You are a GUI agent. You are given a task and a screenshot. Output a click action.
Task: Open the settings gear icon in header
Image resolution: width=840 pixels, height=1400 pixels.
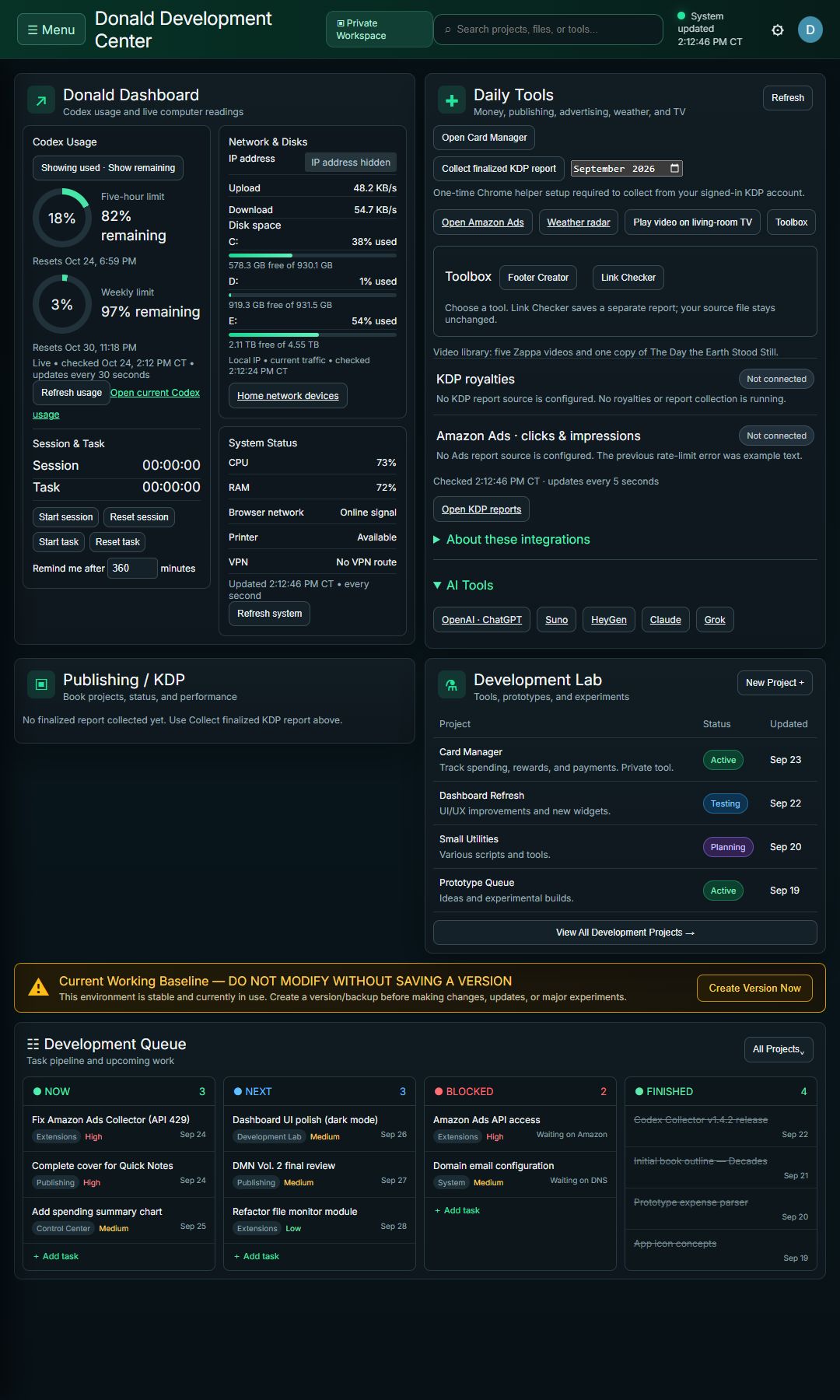click(x=778, y=30)
